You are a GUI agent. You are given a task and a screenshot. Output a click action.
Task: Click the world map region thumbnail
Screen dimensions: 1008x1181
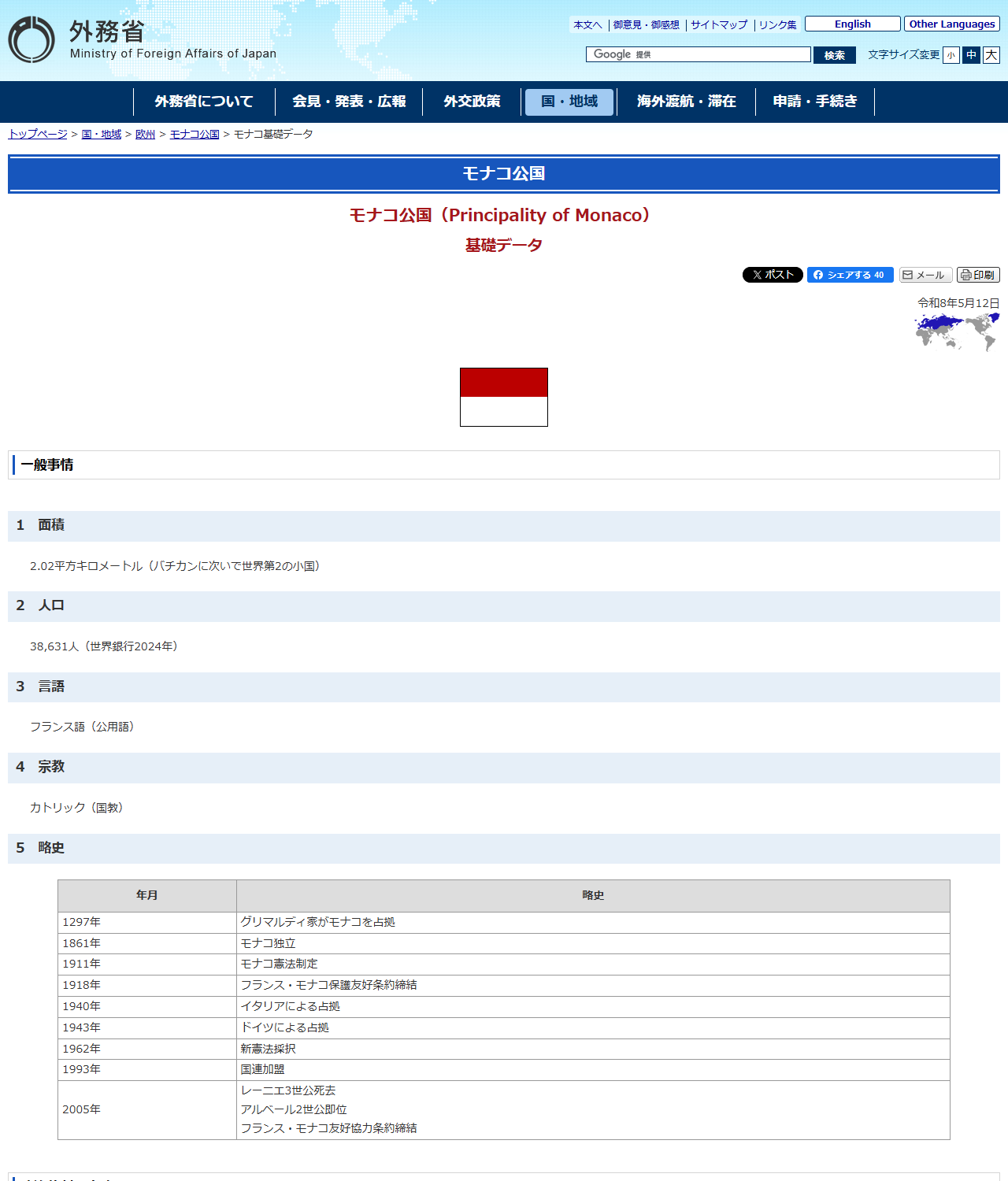(x=957, y=331)
